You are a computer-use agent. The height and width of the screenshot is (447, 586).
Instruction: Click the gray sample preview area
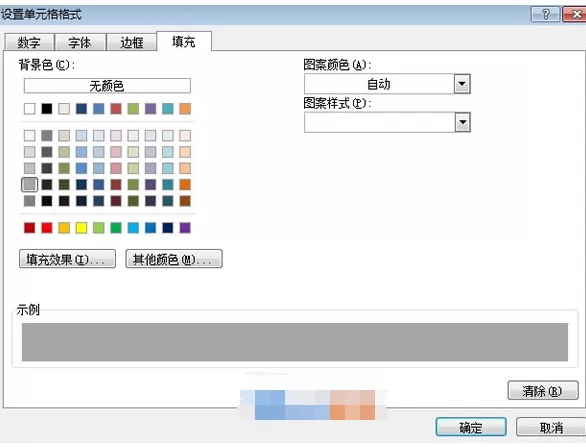pos(295,342)
